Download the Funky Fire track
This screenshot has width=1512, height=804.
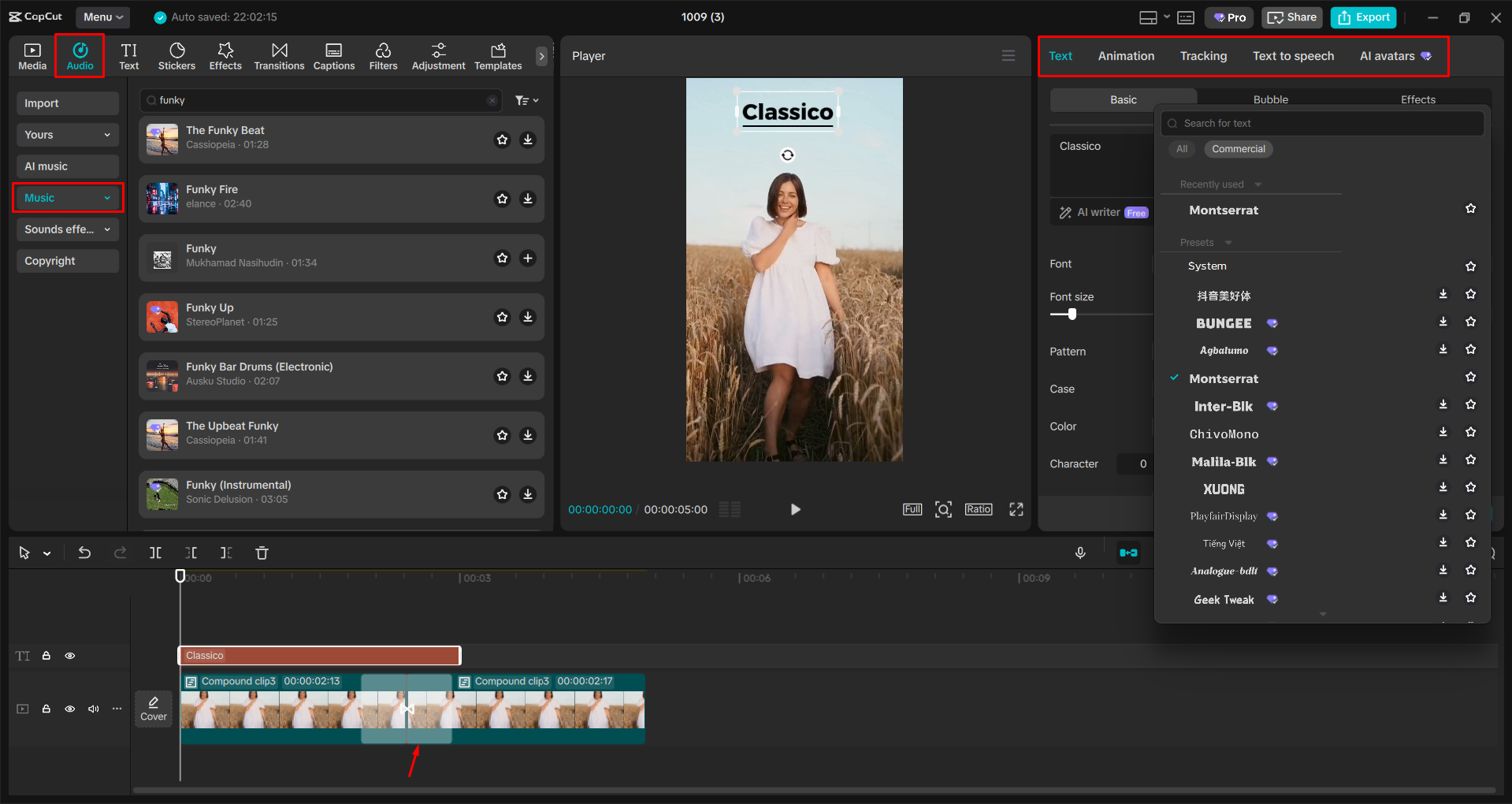click(528, 199)
